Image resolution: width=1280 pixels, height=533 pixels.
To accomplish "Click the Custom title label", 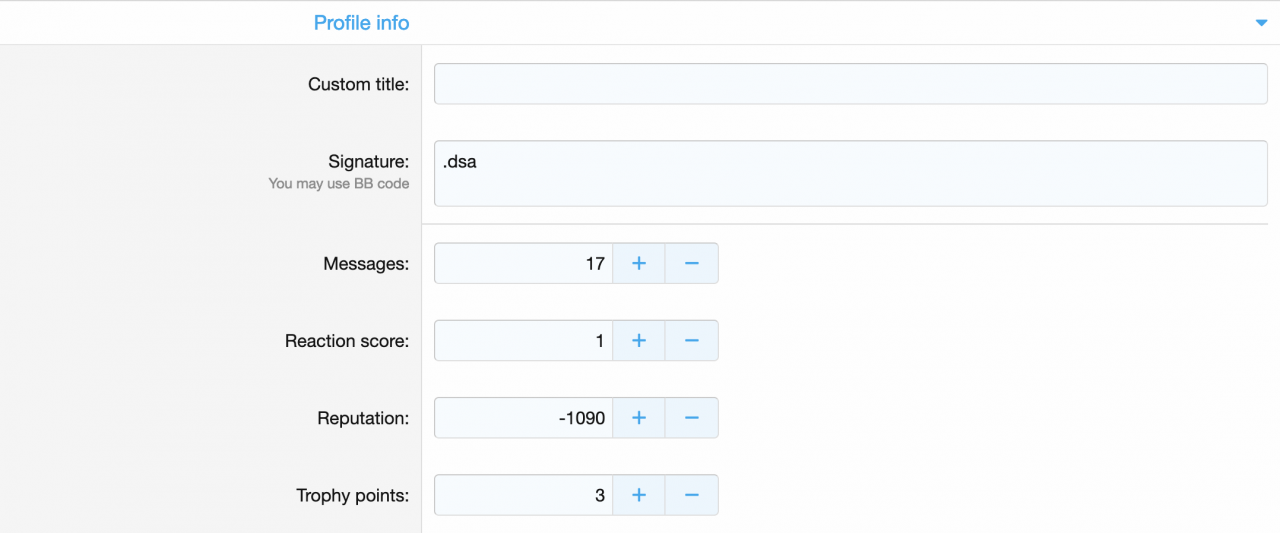I will [358, 85].
